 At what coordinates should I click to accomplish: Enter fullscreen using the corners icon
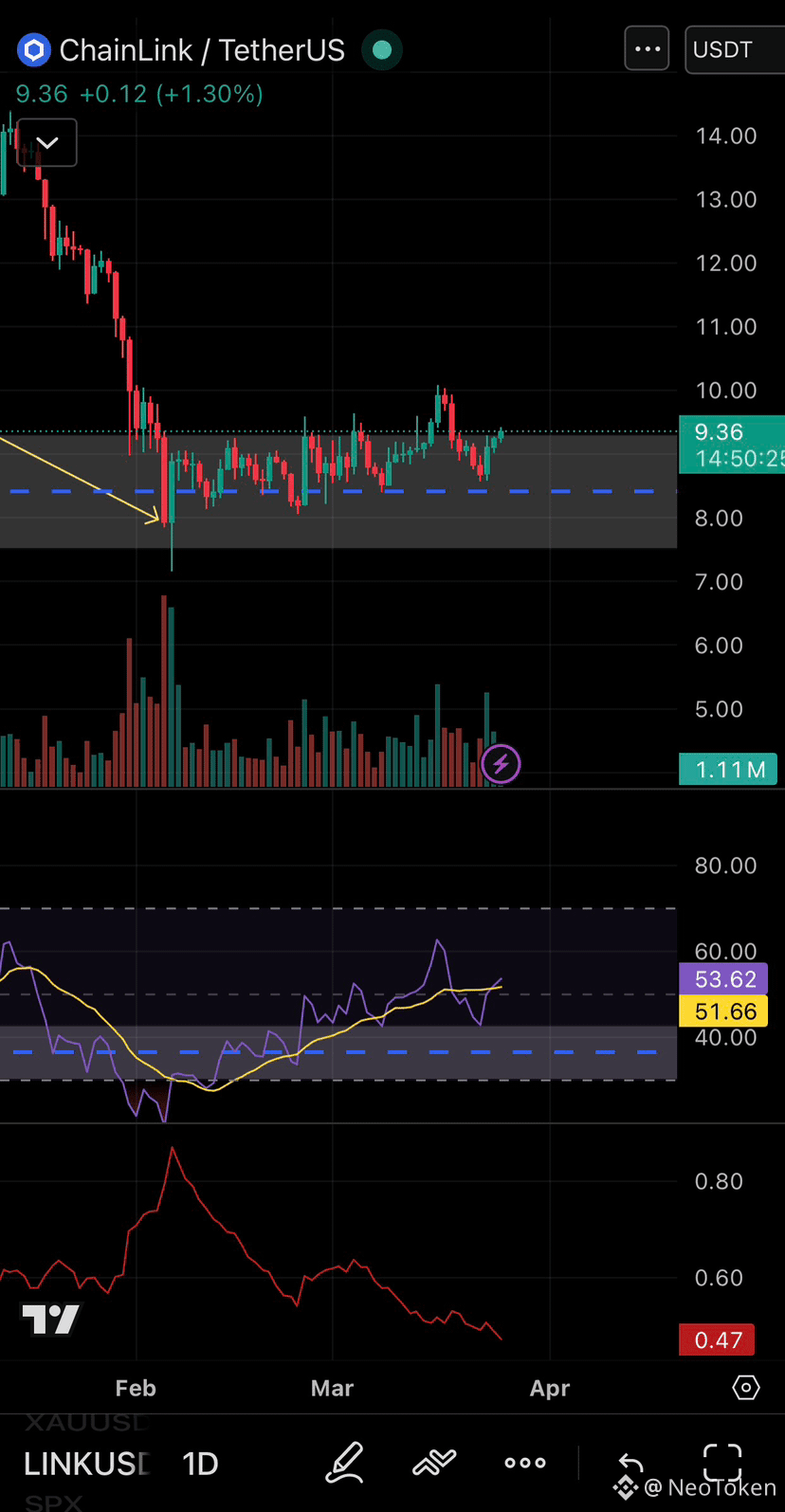tap(722, 1463)
